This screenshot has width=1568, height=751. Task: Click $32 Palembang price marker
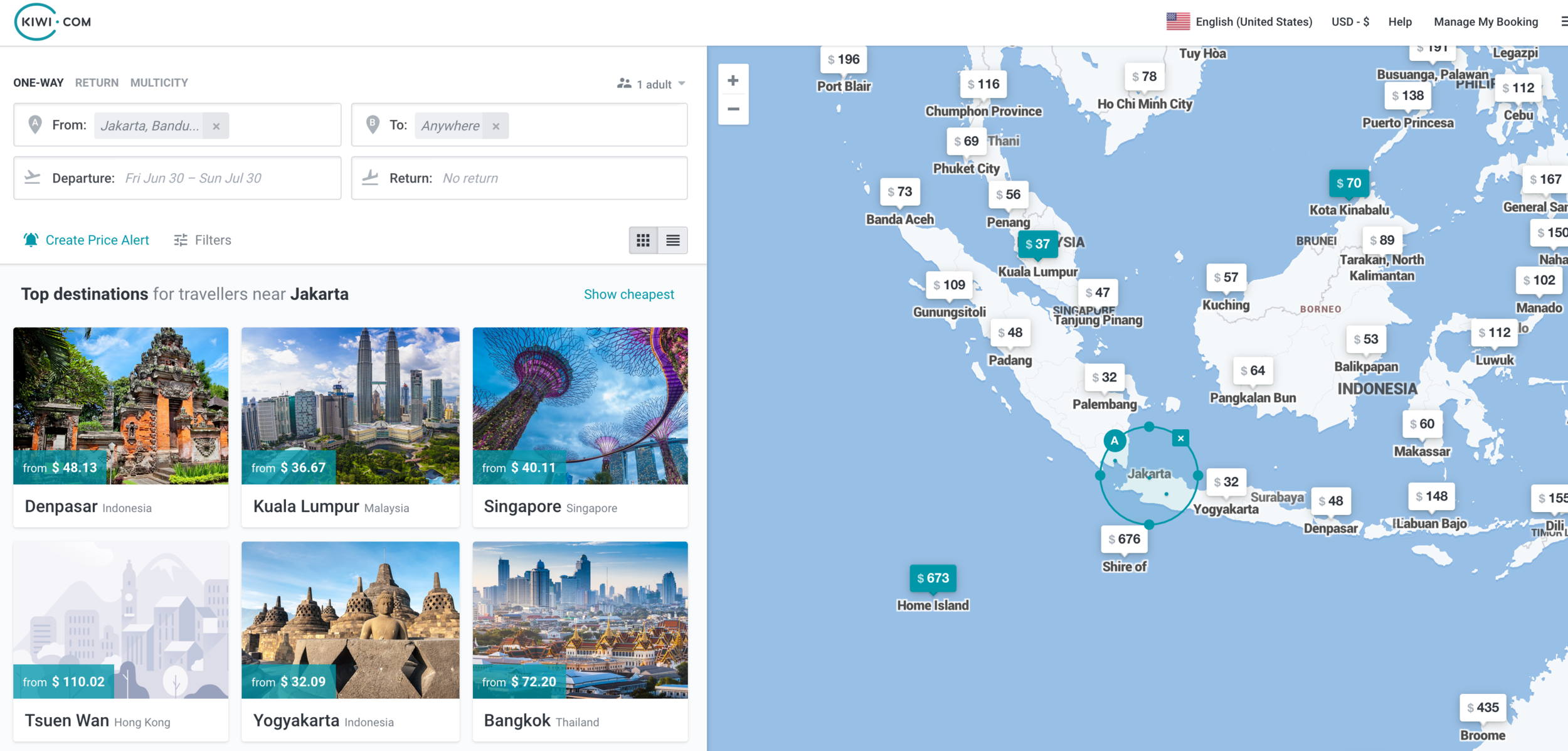coord(1104,377)
